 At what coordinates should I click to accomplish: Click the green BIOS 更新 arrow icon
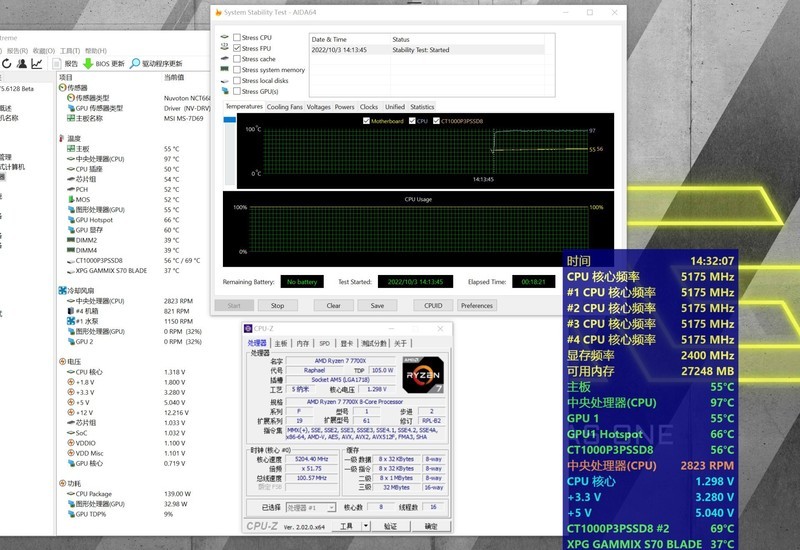click(88, 64)
